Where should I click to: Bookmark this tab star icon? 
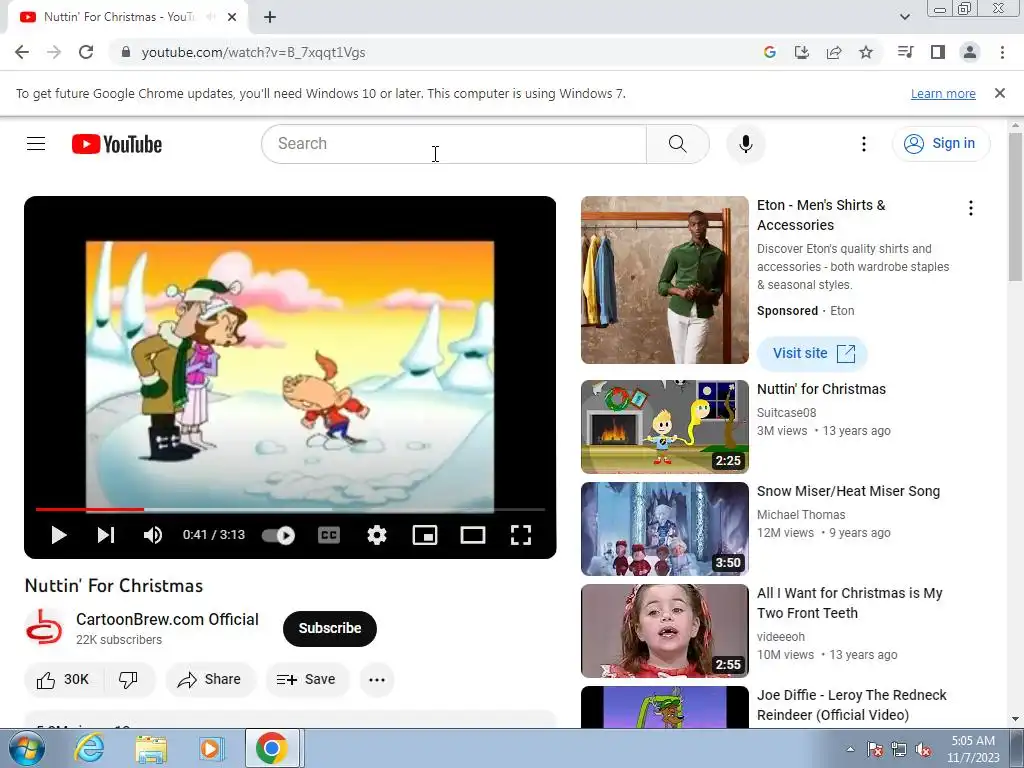(x=866, y=52)
